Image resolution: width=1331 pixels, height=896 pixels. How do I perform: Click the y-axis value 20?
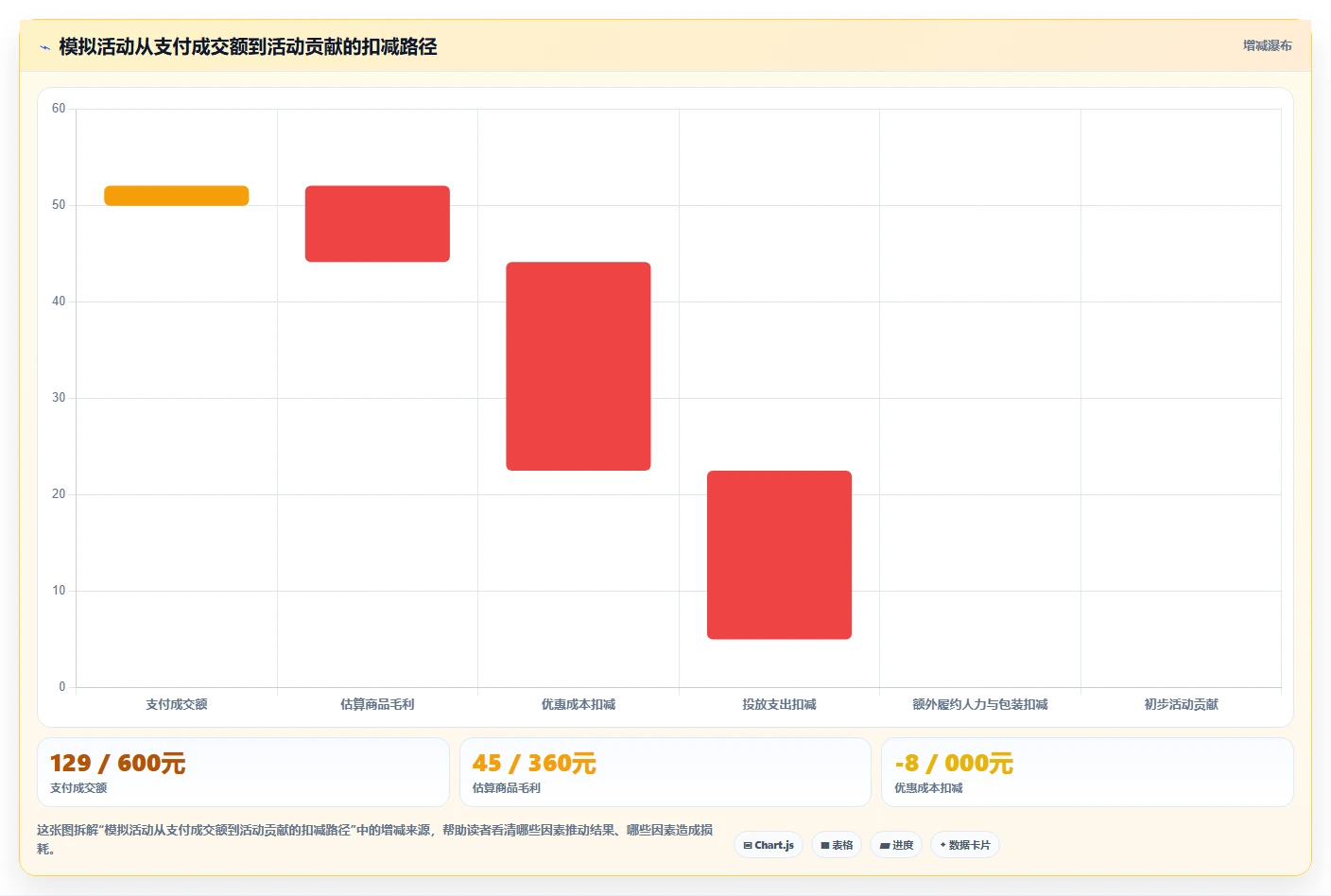click(59, 494)
